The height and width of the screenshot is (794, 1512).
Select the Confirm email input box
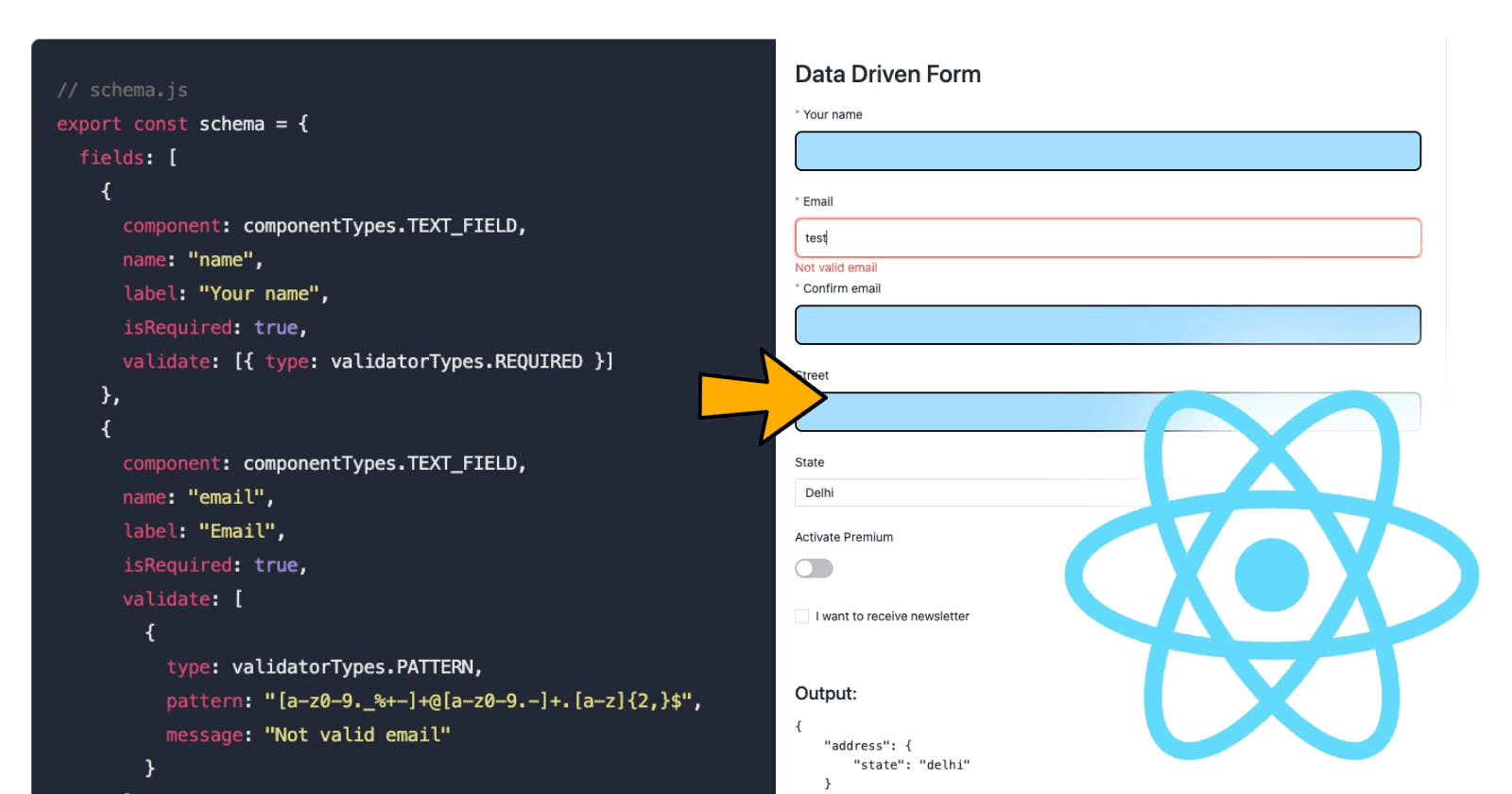click(x=1107, y=325)
